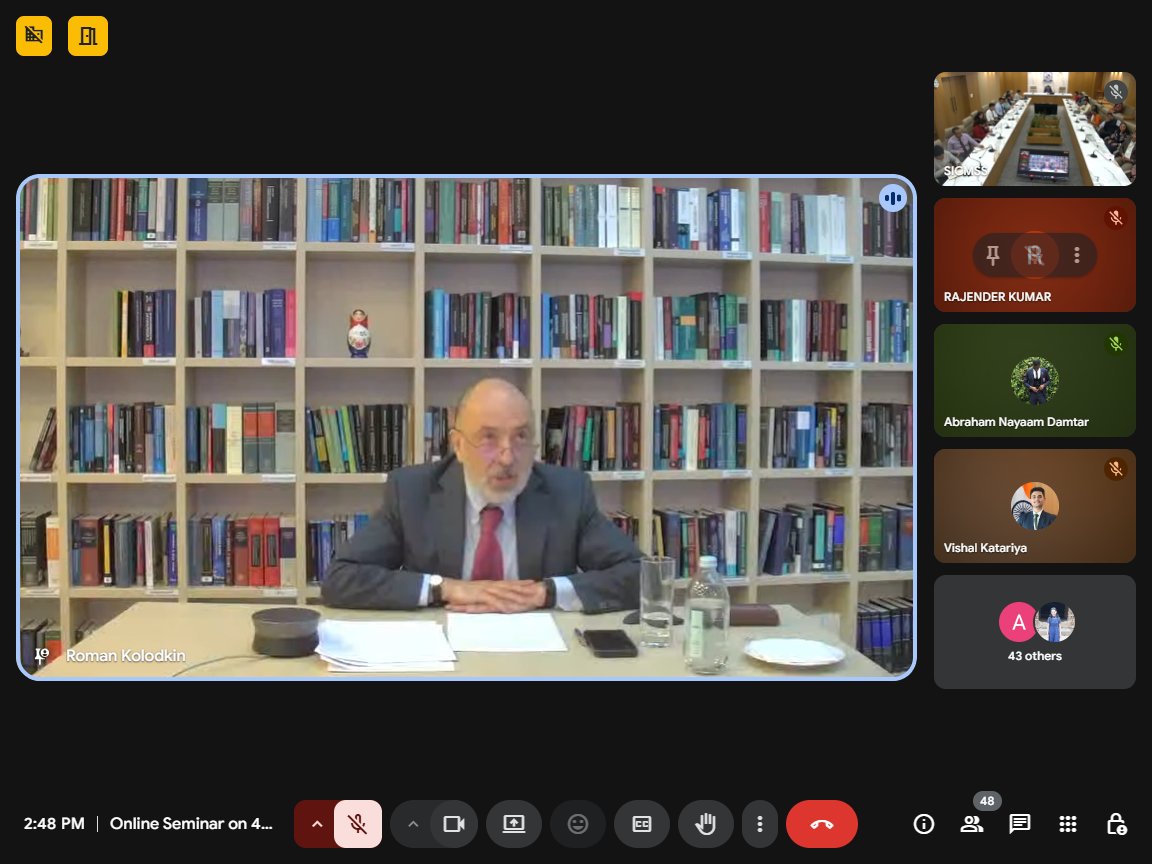
Task: Click the yellow door icon in top corner
Action: click(x=88, y=36)
